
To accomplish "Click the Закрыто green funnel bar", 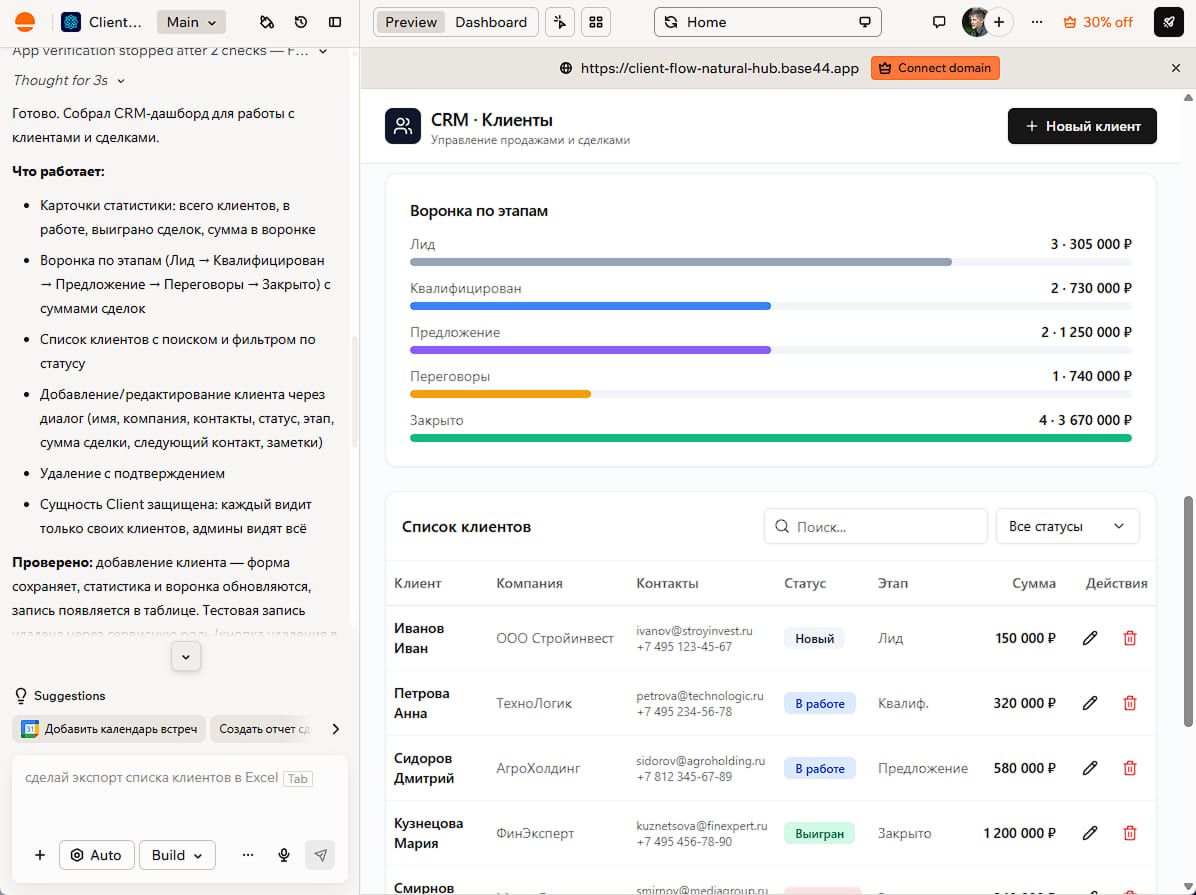I will [770, 438].
